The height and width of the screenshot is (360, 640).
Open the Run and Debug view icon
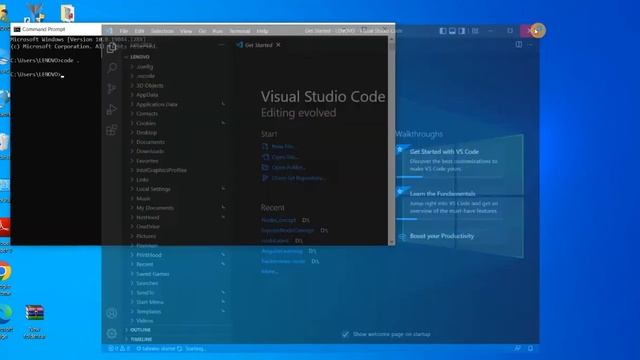pyautogui.click(x=111, y=109)
